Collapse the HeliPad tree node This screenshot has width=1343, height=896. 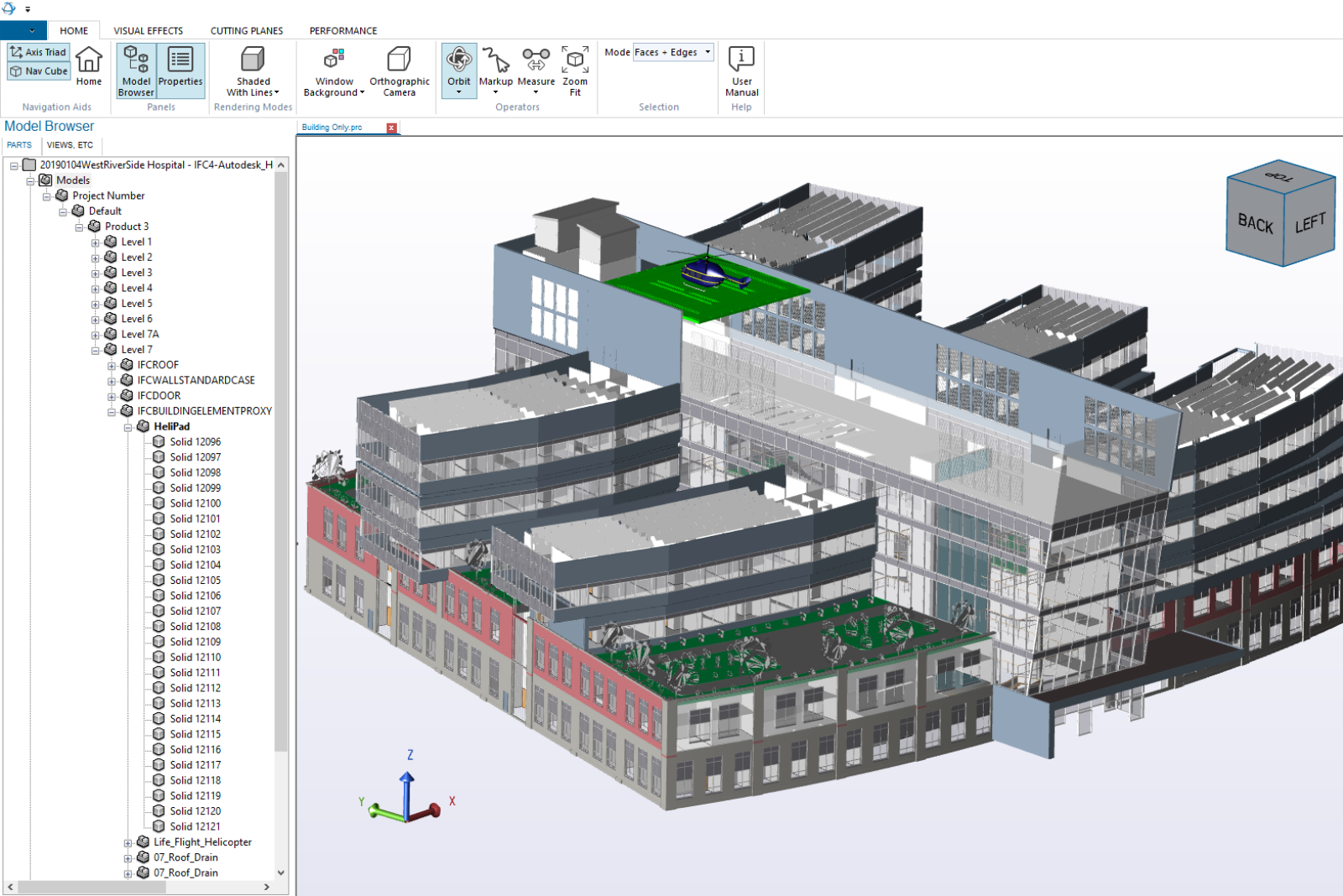(x=128, y=427)
